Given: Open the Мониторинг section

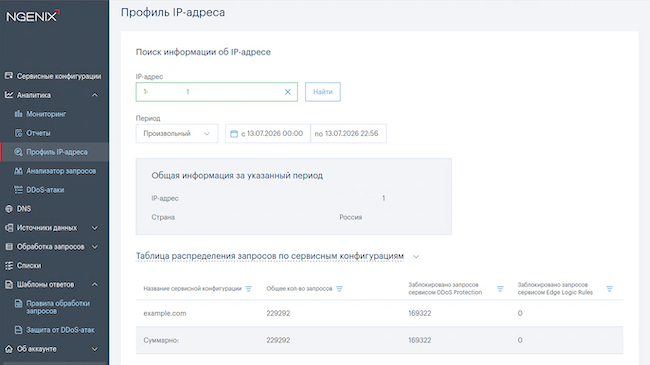Looking at the screenshot, I should (x=46, y=114).
